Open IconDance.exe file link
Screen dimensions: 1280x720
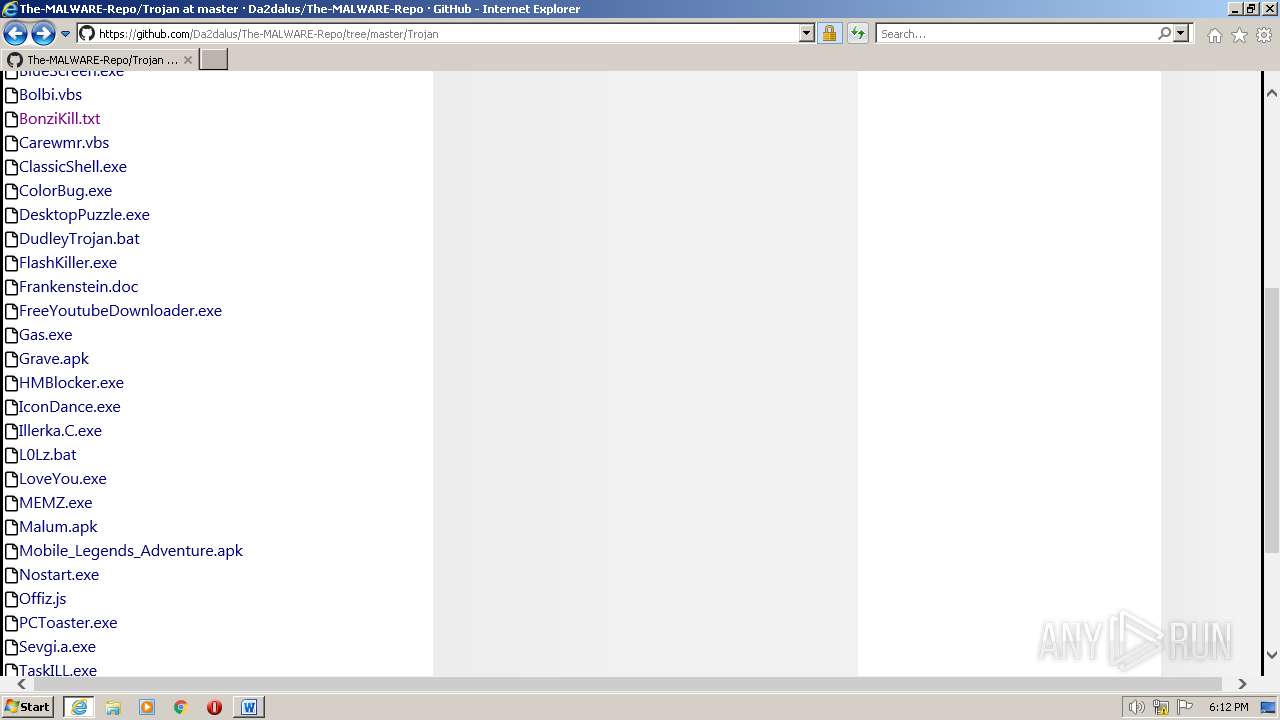coord(69,407)
